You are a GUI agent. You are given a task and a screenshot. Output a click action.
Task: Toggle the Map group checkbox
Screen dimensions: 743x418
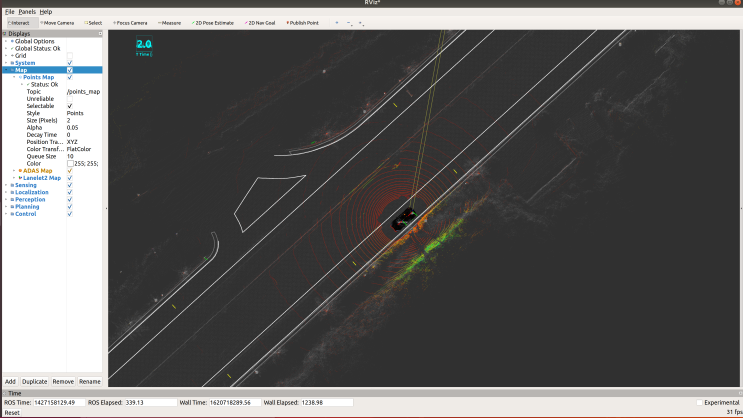tap(70, 70)
